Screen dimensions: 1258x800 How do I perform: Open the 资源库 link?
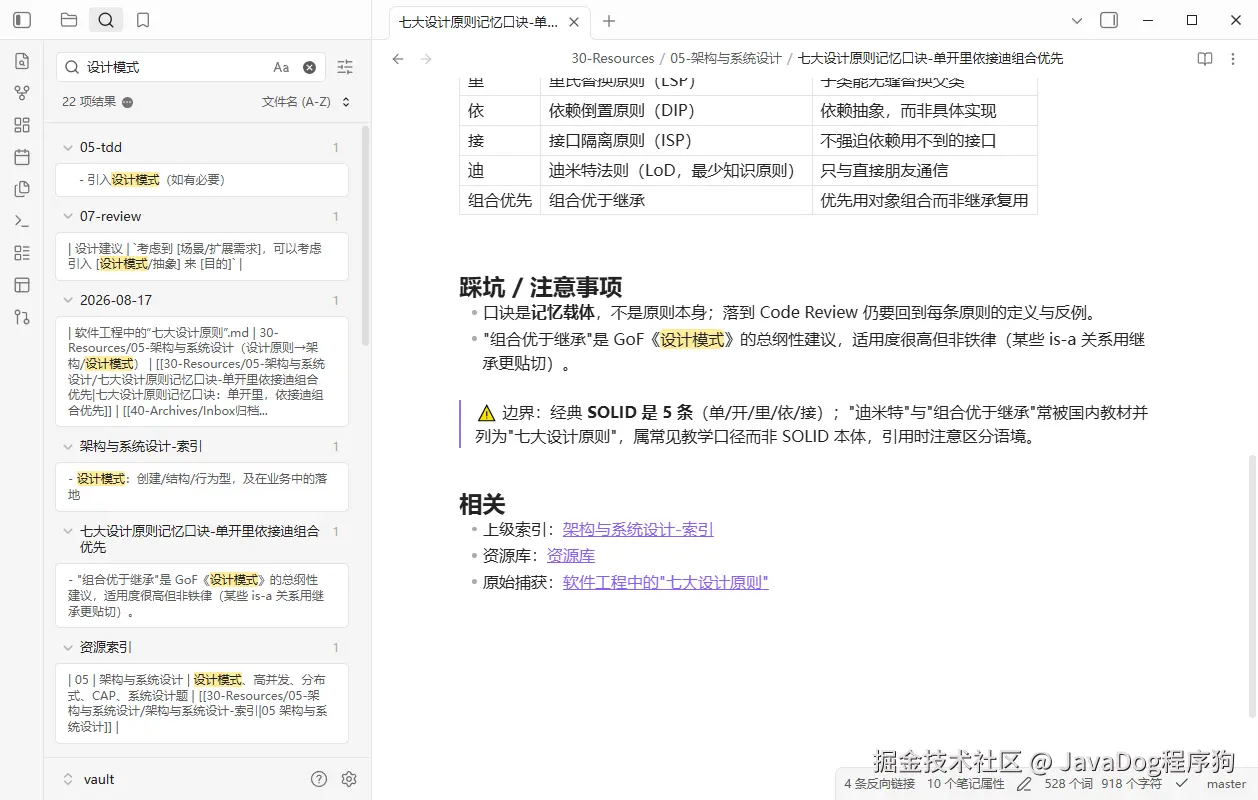pos(571,556)
